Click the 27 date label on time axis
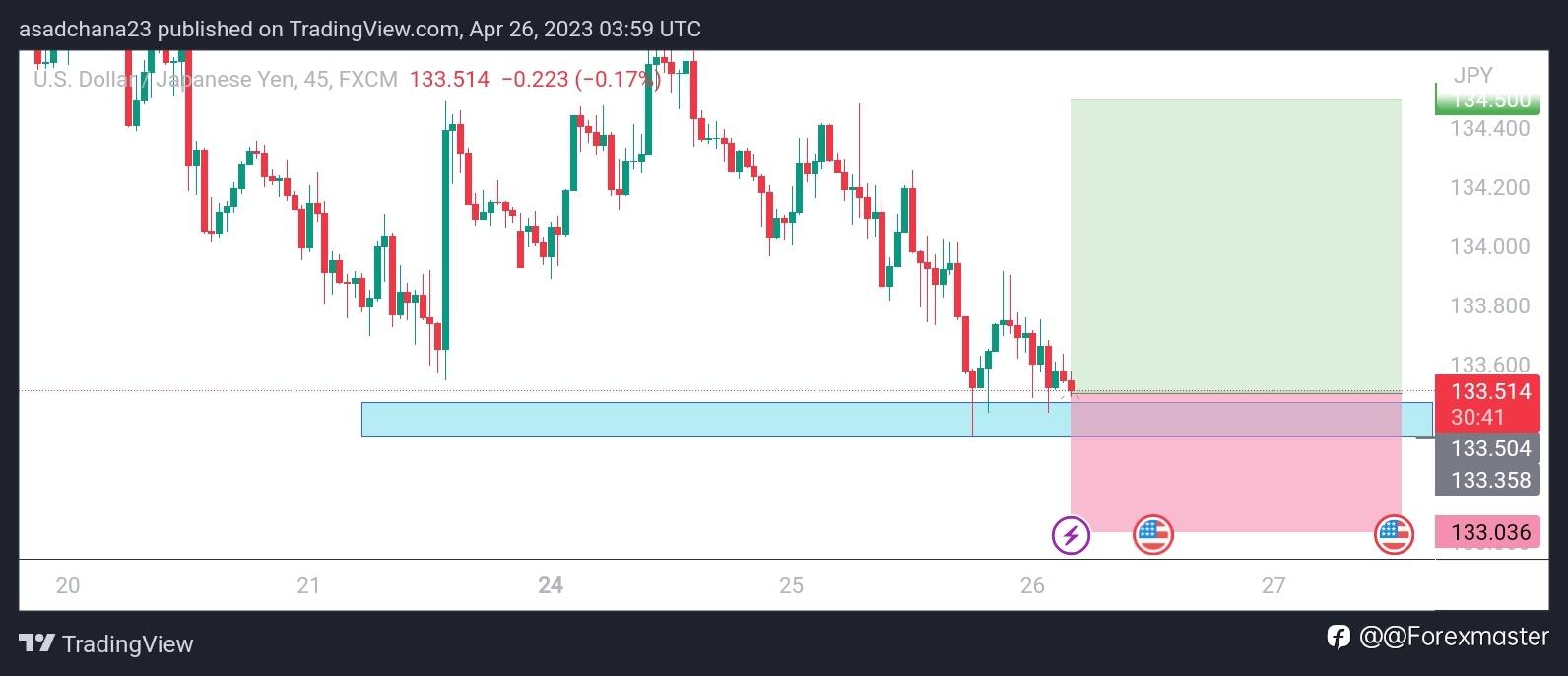Screen dimensions: 1568x676 tap(1274, 585)
